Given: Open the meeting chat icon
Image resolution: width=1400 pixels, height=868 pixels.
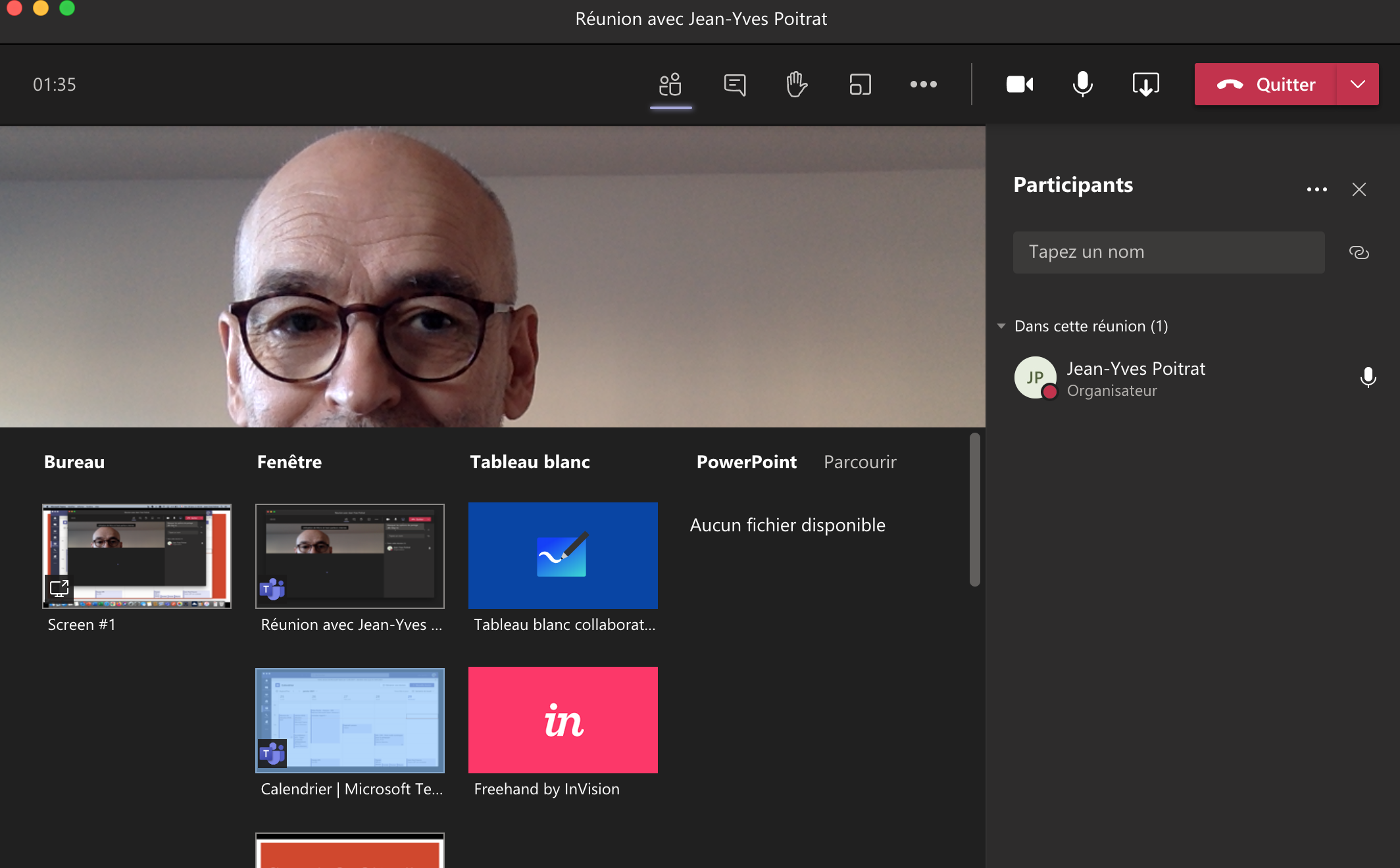Looking at the screenshot, I should point(734,84).
